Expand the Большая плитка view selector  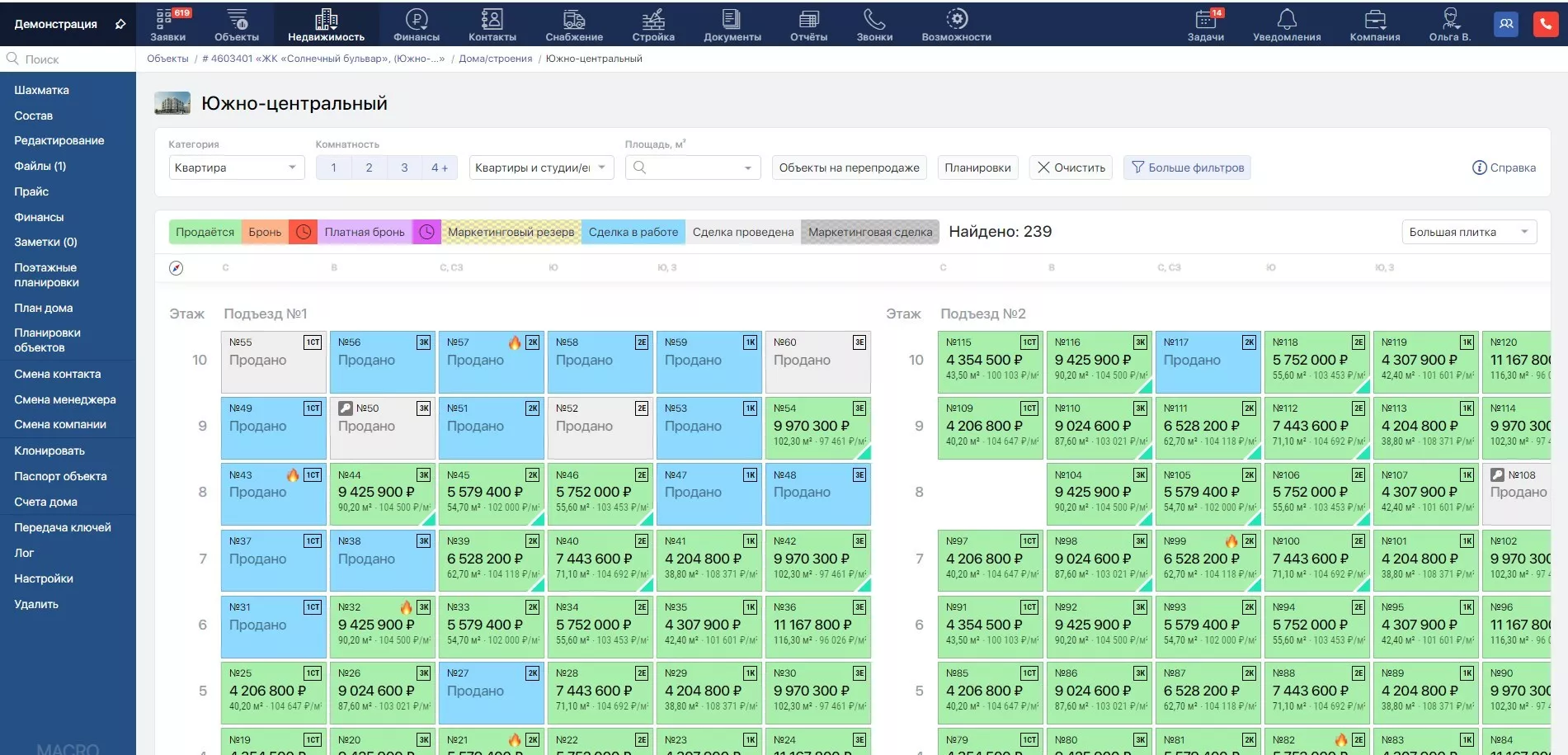pos(1468,232)
